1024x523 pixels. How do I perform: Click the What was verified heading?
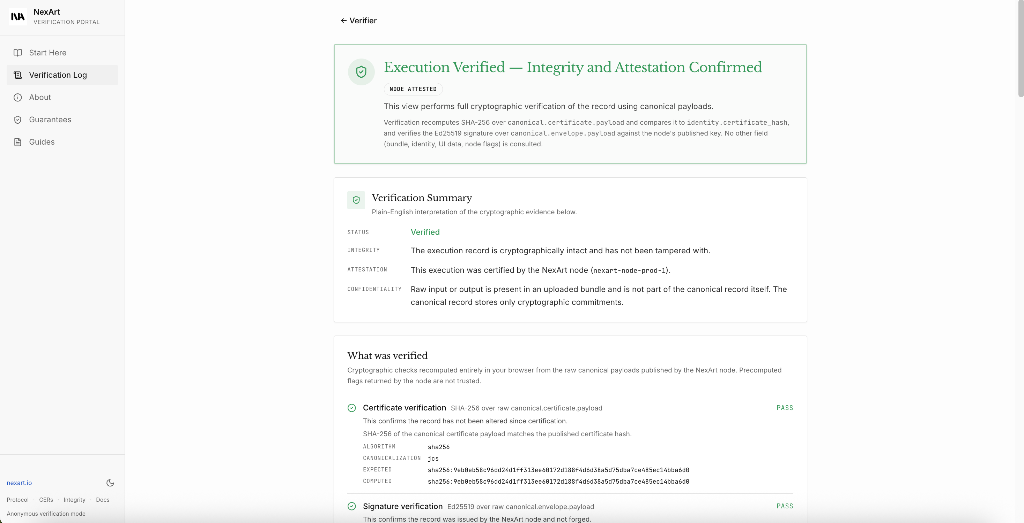[x=387, y=356]
